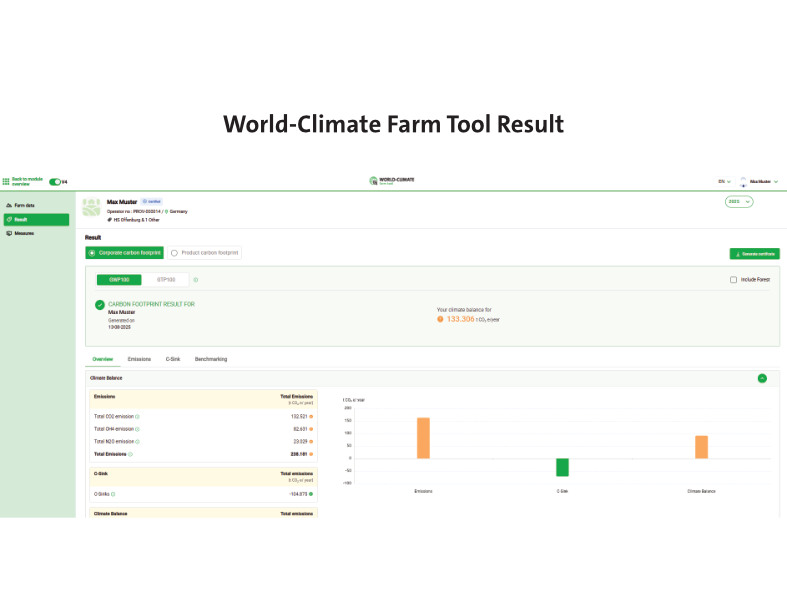This screenshot has height=590, width=787.
Task: Click the World-Climate logo in the header
Action: point(392,181)
